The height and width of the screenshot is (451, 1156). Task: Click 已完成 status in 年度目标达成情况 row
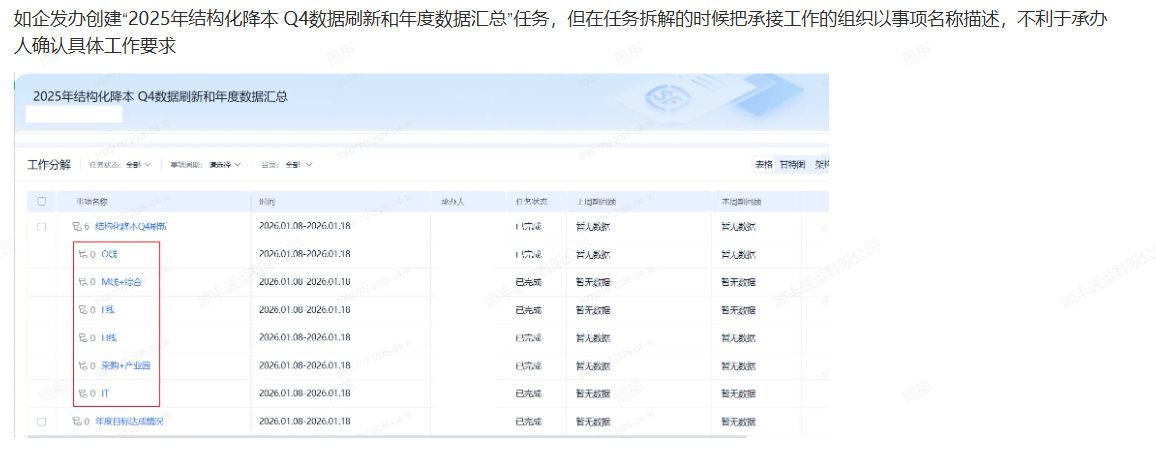point(528,422)
